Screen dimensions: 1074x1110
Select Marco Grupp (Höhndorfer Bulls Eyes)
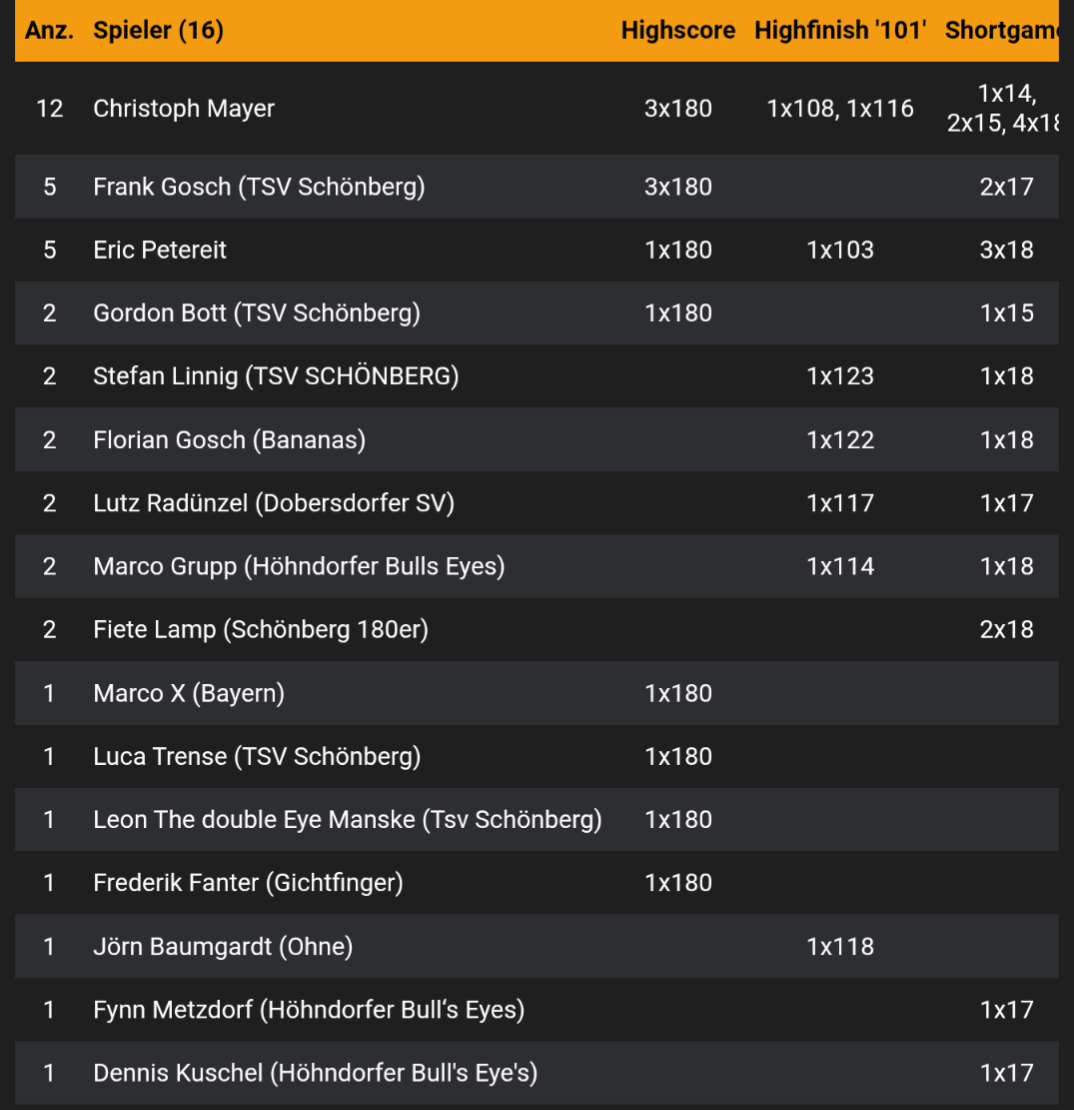pos(299,566)
